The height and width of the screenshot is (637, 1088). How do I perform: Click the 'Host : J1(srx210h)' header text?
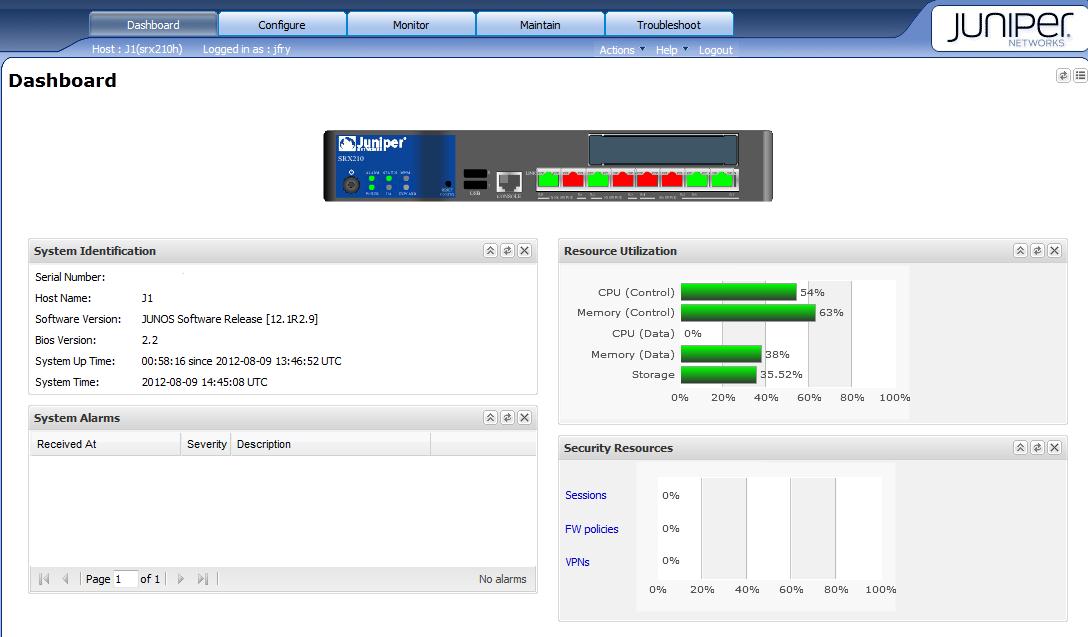[137, 49]
